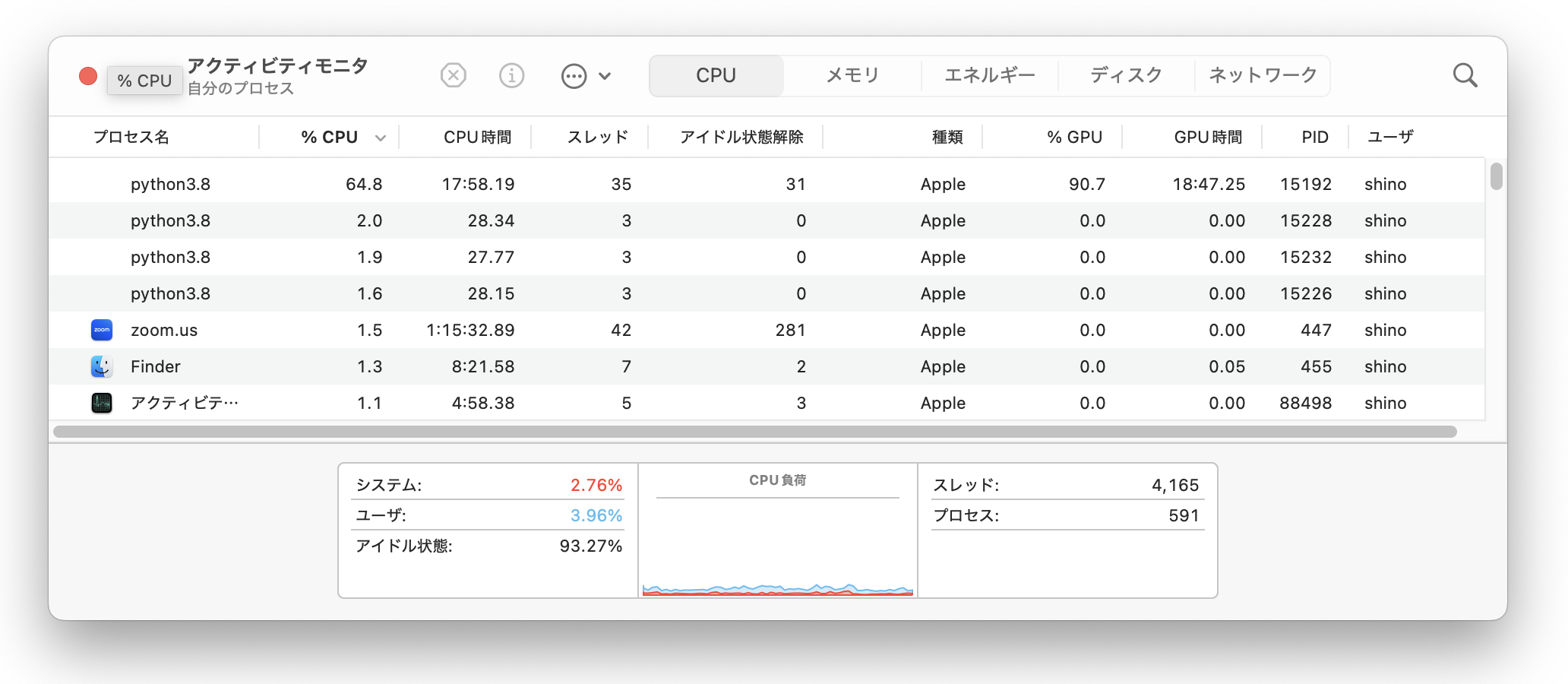Click the アクティビティモニタ process icon
Image resolution: width=1568 pixels, height=684 pixels.
point(101,403)
